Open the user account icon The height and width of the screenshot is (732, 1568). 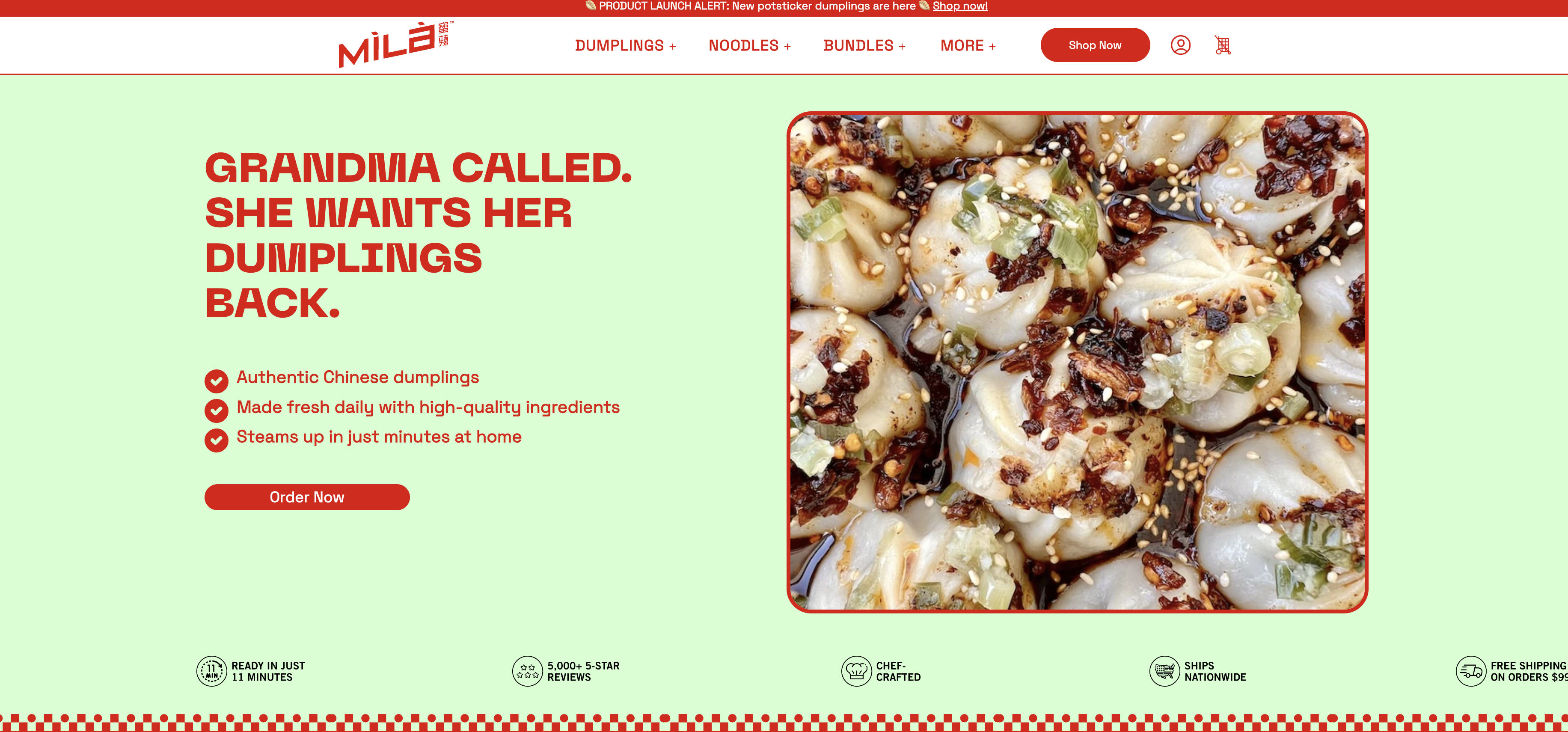coord(1180,45)
